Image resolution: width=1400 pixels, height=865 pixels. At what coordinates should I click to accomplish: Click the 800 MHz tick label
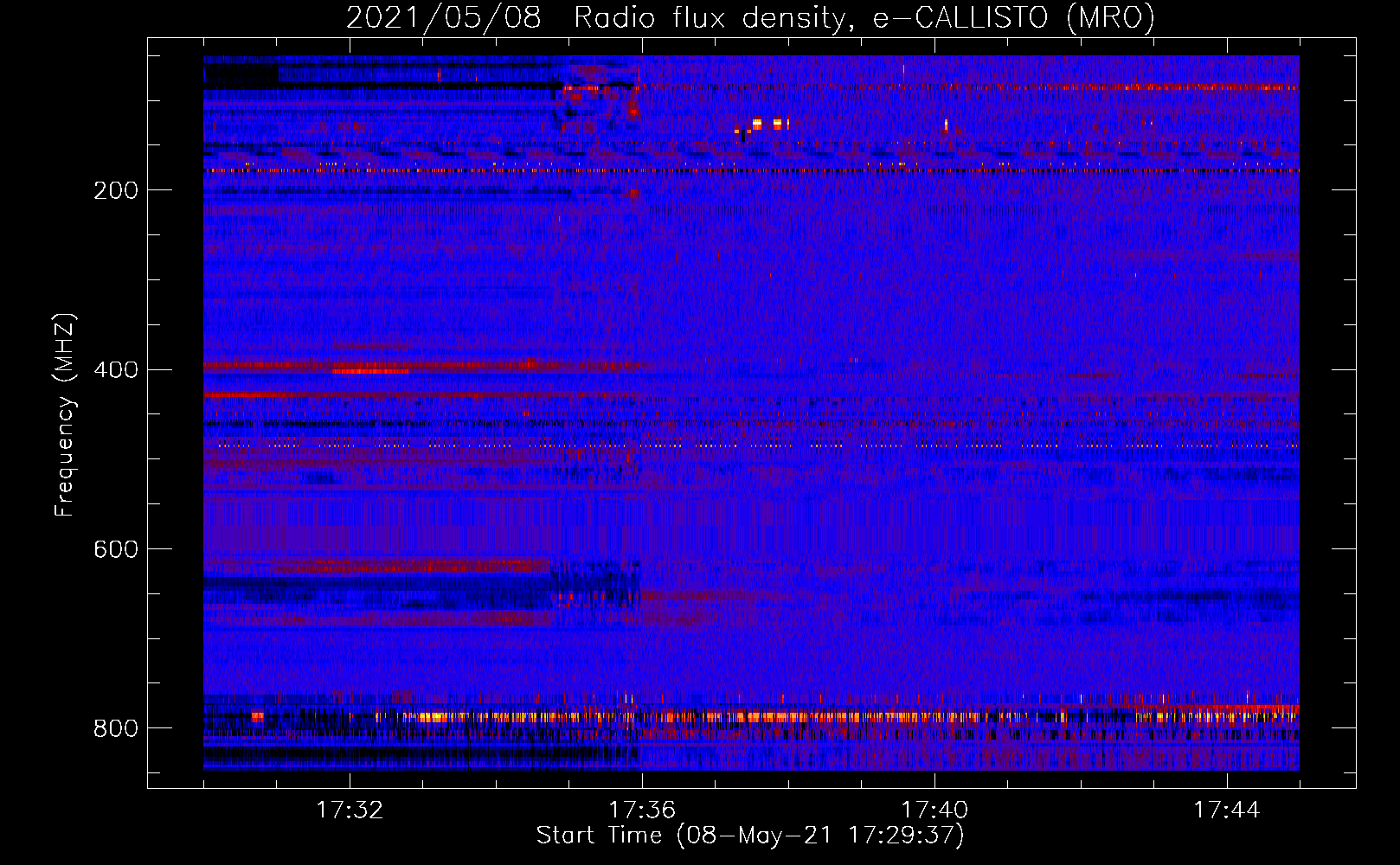(x=116, y=728)
